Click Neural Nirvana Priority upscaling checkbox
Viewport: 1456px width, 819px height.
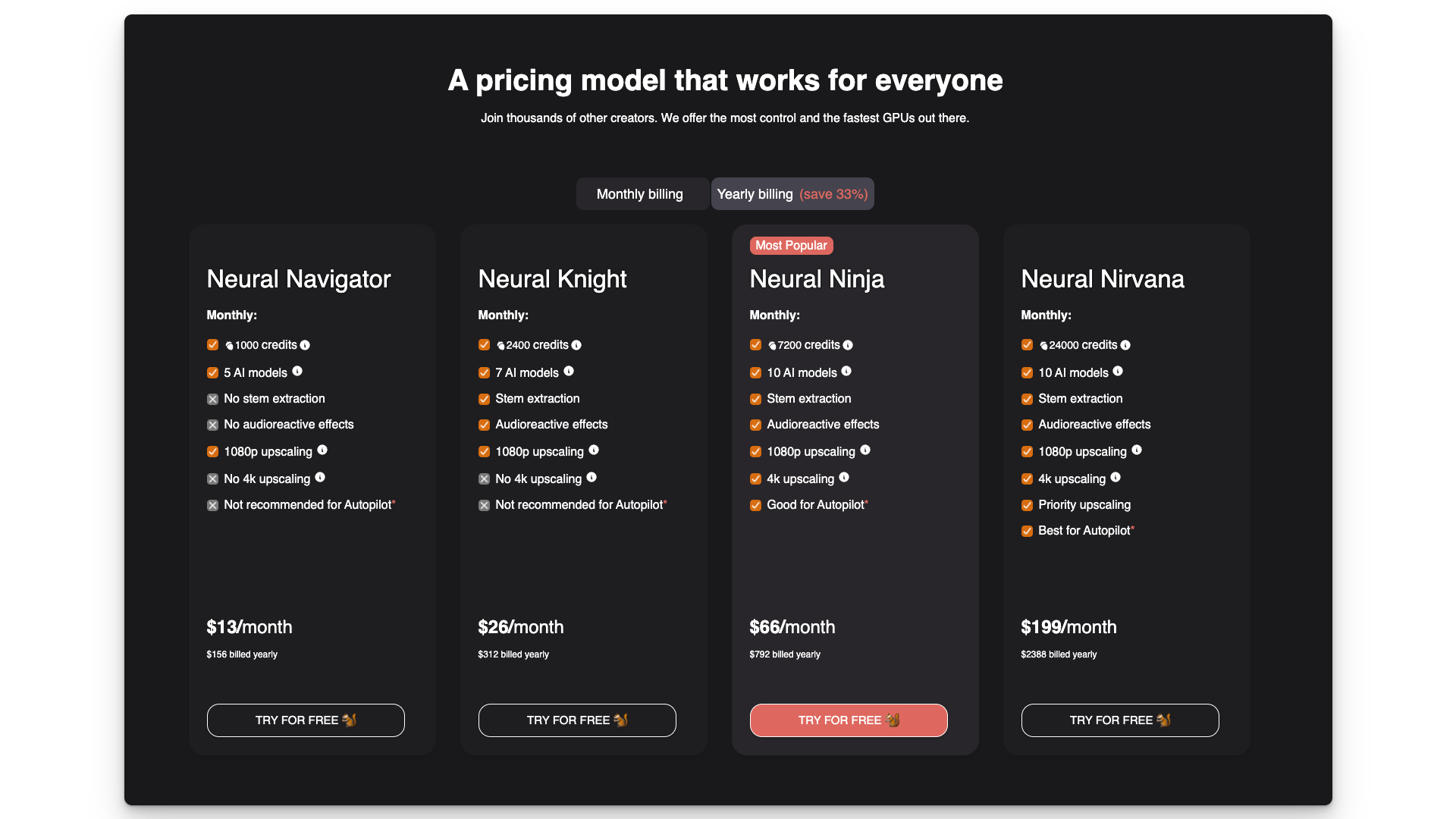pyautogui.click(x=1027, y=505)
